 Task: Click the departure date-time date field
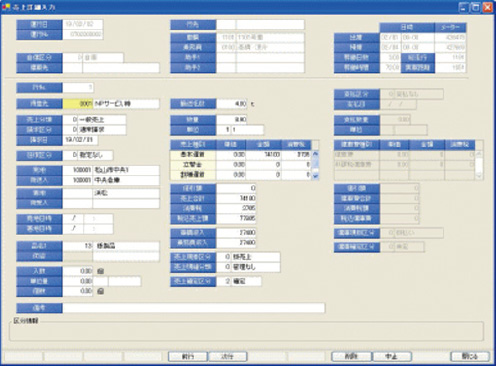click(73, 219)
